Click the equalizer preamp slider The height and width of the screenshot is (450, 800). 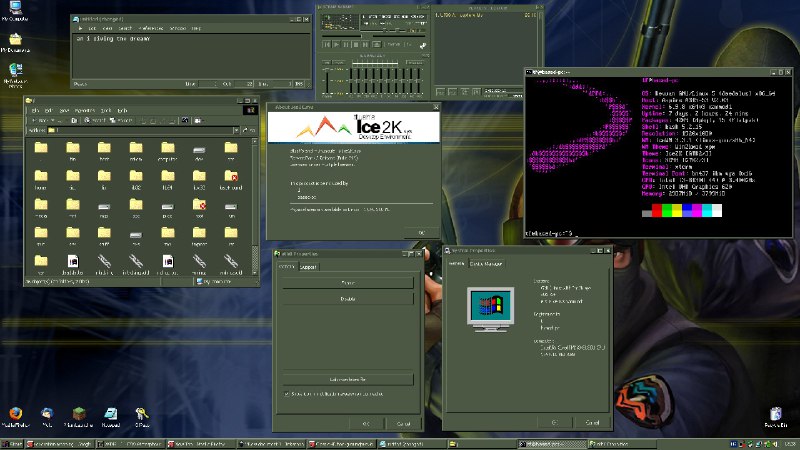point(327,81)
